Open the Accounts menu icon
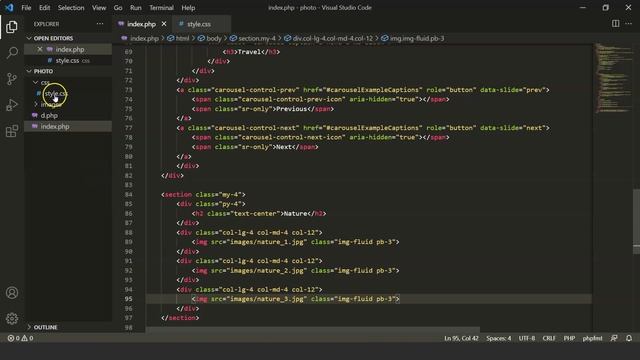 point(12,293)
